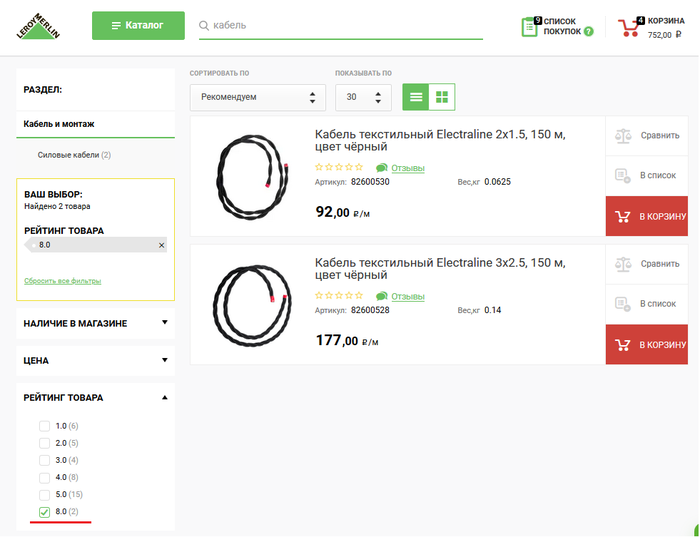Click the green help question mark icon
700x537 pixels.
pos(589,32)
